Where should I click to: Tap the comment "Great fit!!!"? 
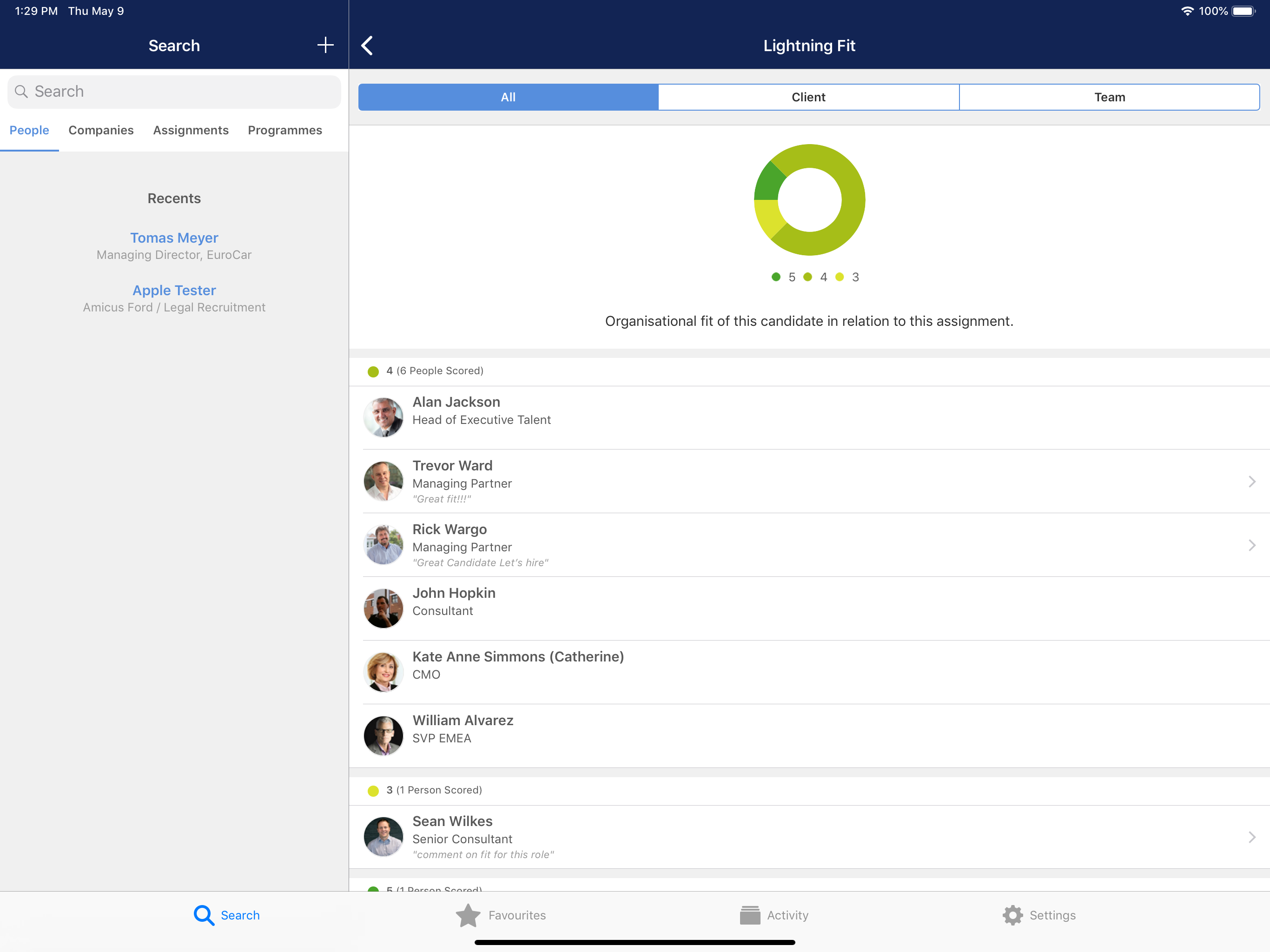[x=442, y=499]
